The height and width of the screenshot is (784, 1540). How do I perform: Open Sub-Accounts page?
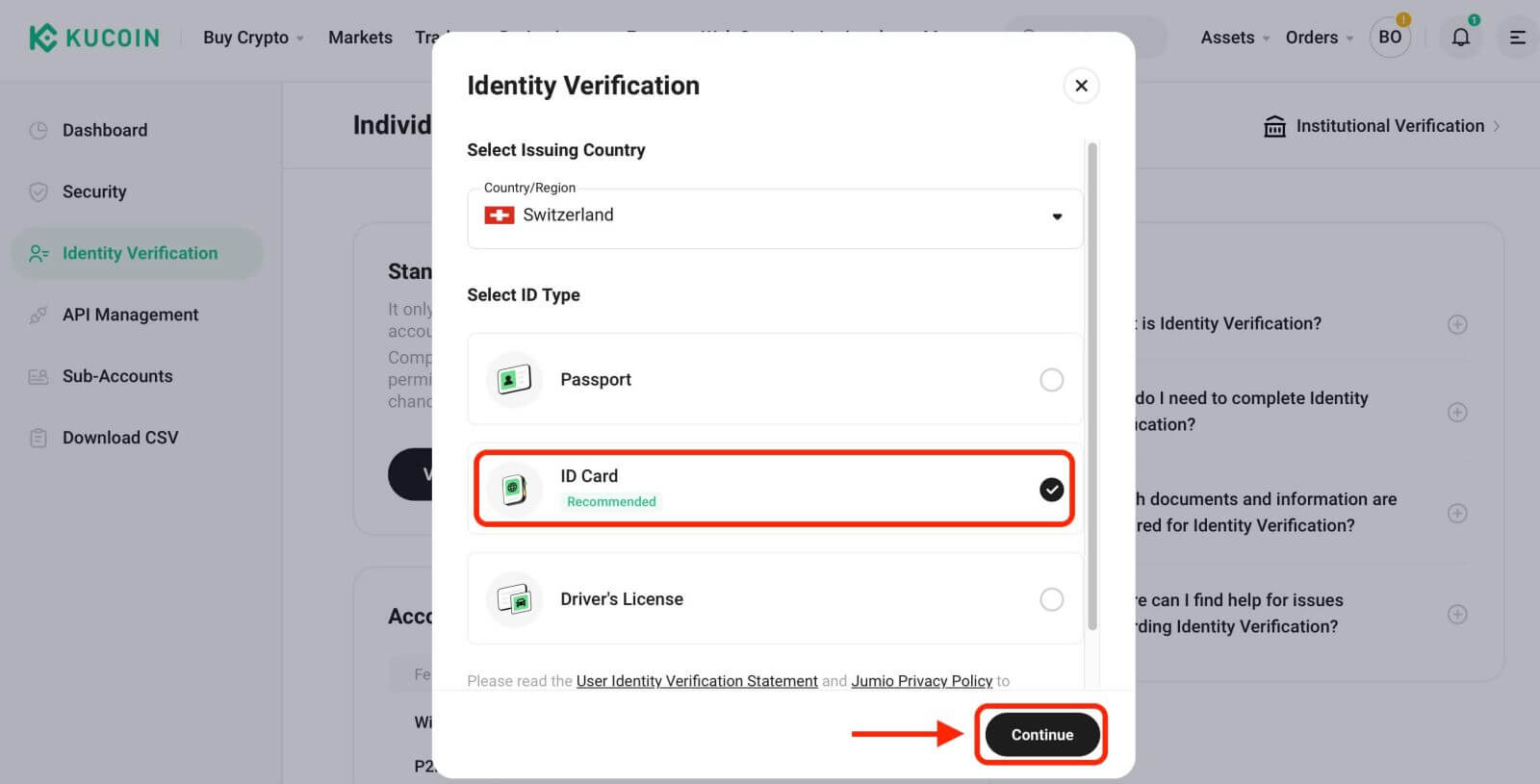pyautogui.click(x=117, y=376)
